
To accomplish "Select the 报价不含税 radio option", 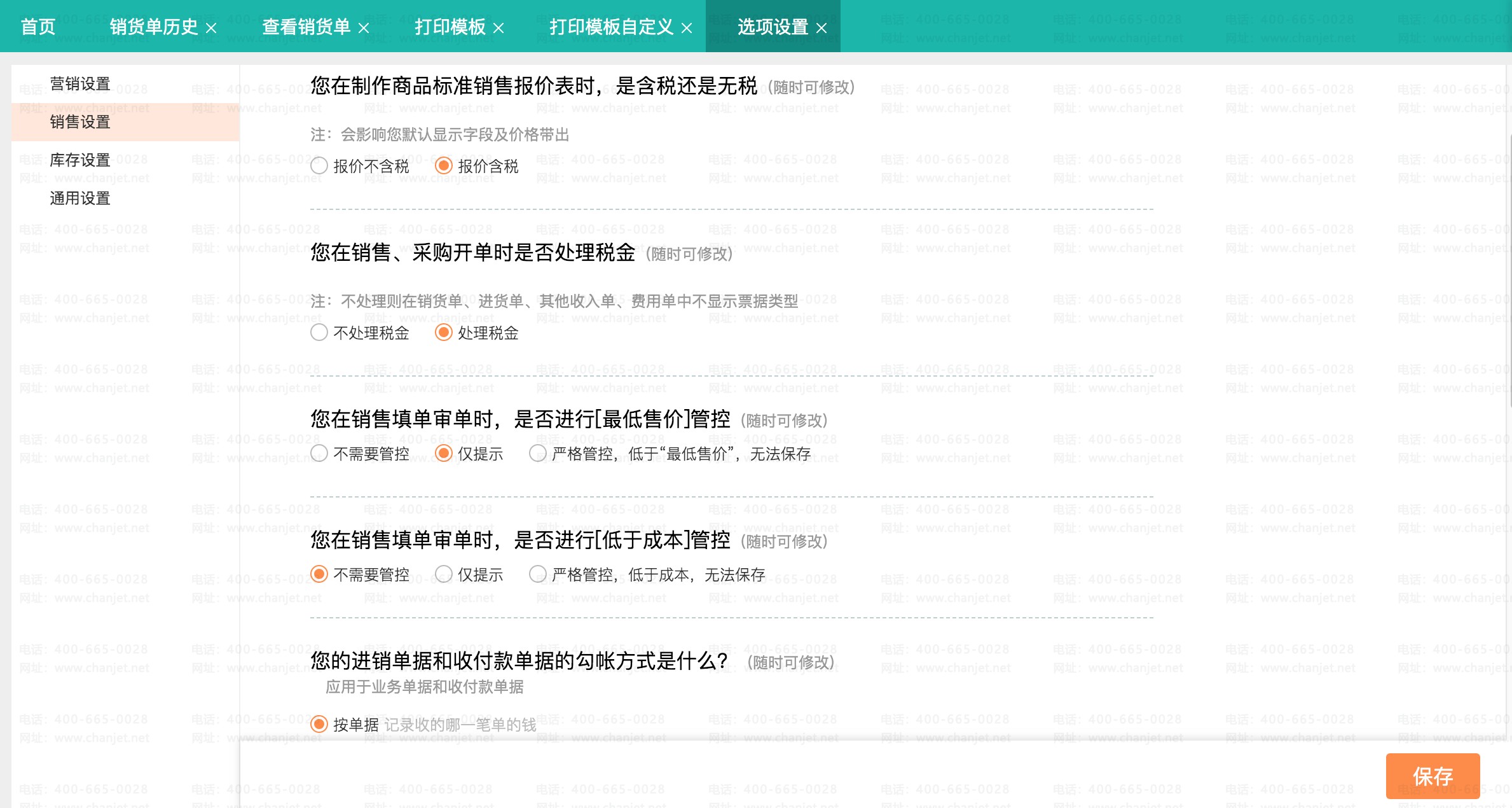I will 319,166.
